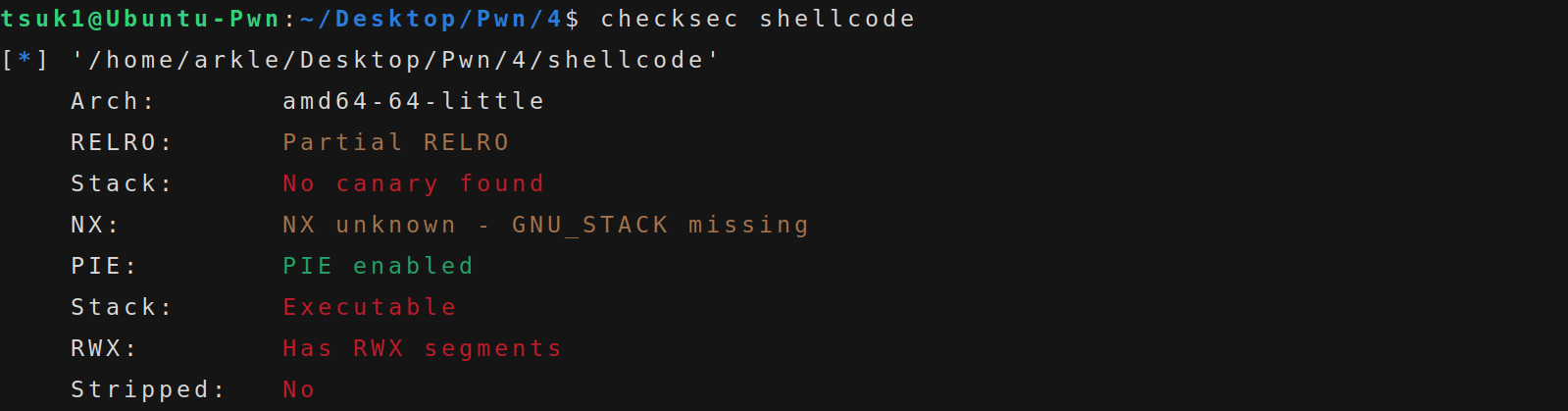Click the "checksec shellcode" command text

coord(757,19)
